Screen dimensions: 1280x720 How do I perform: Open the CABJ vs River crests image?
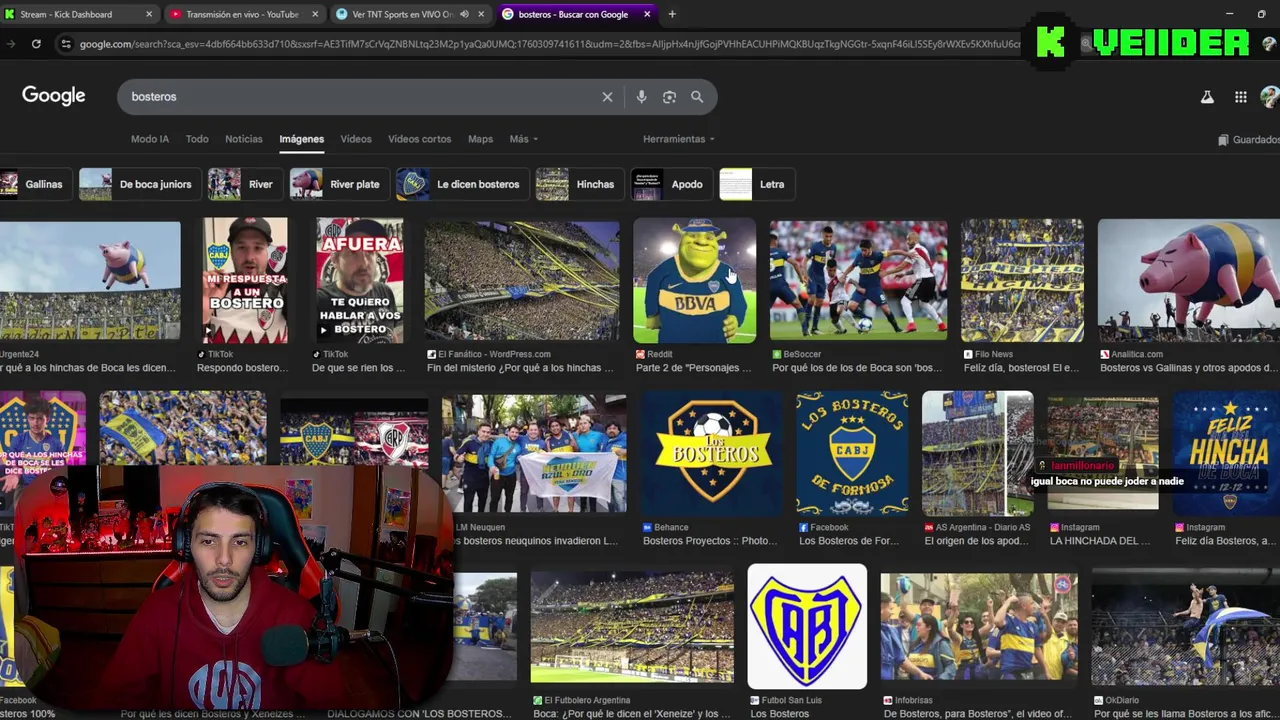point(354,433)
